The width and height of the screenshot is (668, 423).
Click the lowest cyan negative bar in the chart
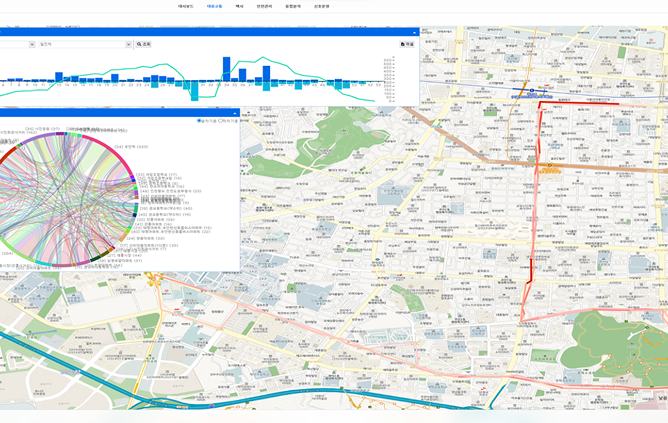pos(195,91)
